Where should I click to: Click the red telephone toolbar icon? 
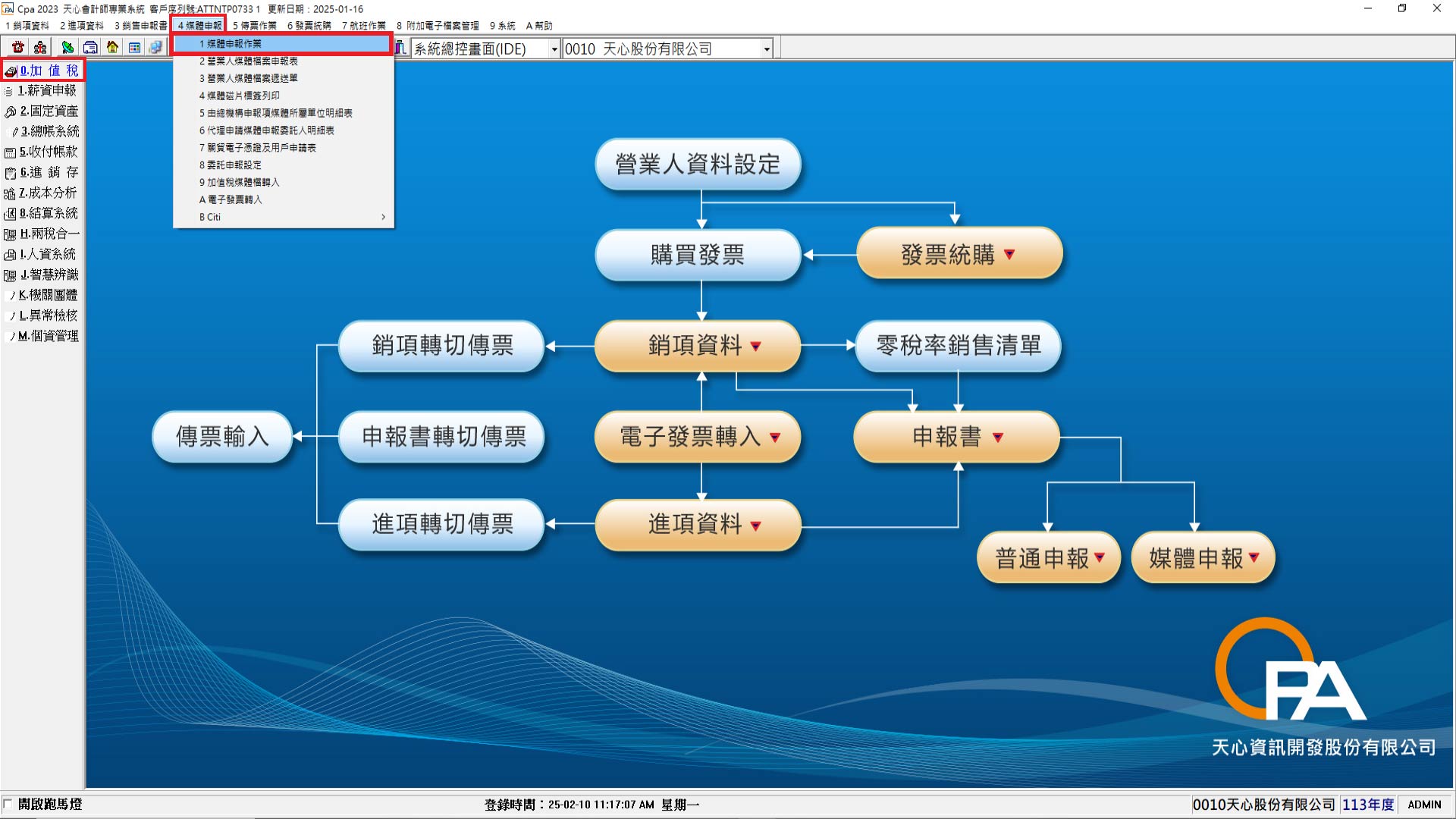pyautogui.click(x=18, y=48)
